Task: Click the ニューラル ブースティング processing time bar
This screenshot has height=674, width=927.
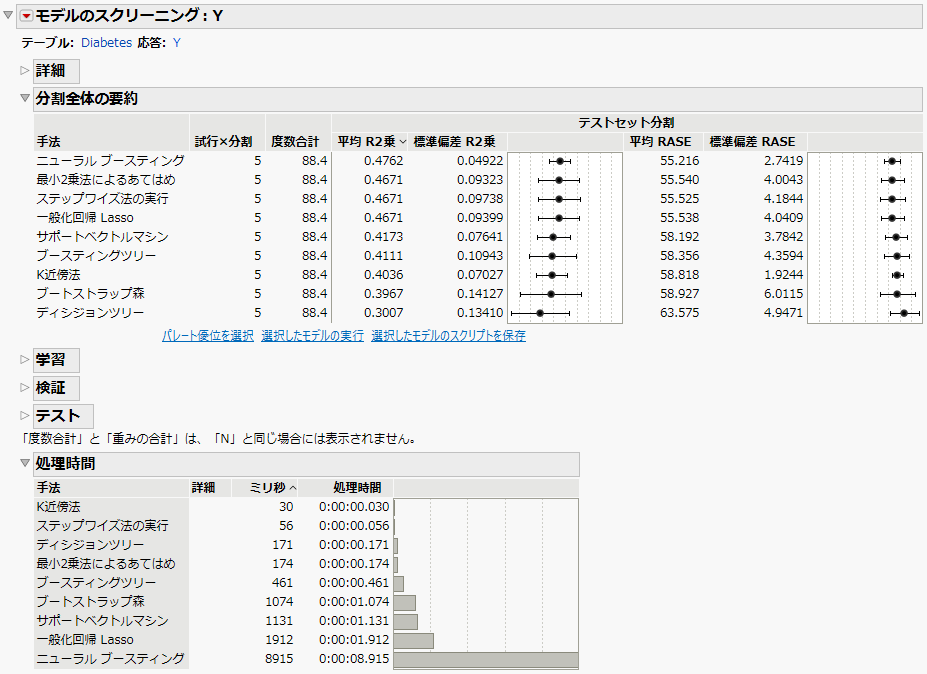Action: [486, 660]
